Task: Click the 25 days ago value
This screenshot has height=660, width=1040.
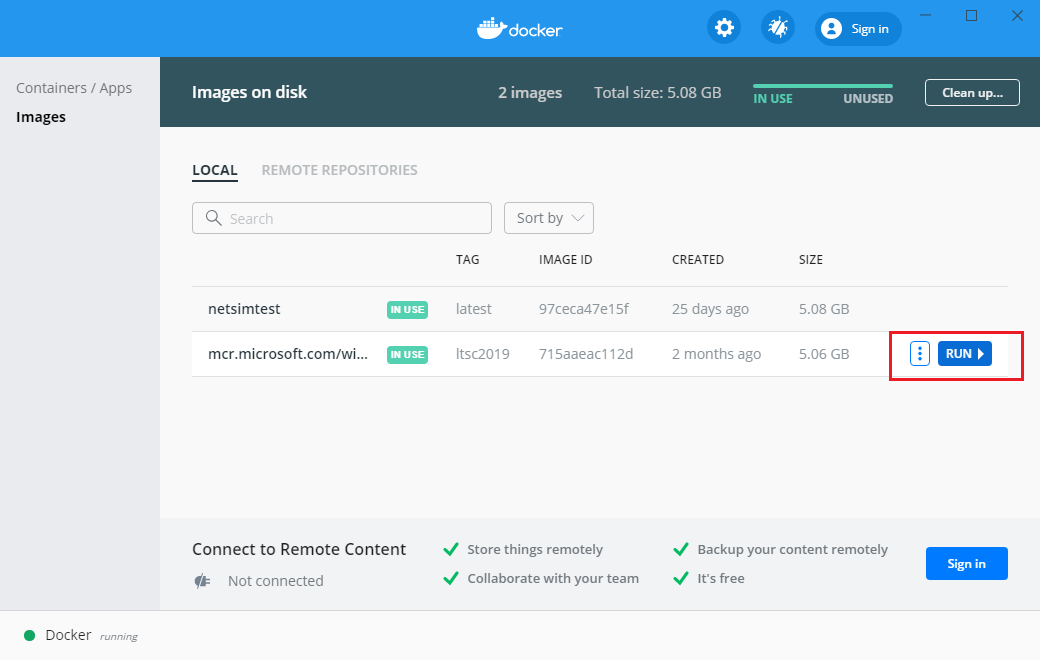Action: point(710,309)
